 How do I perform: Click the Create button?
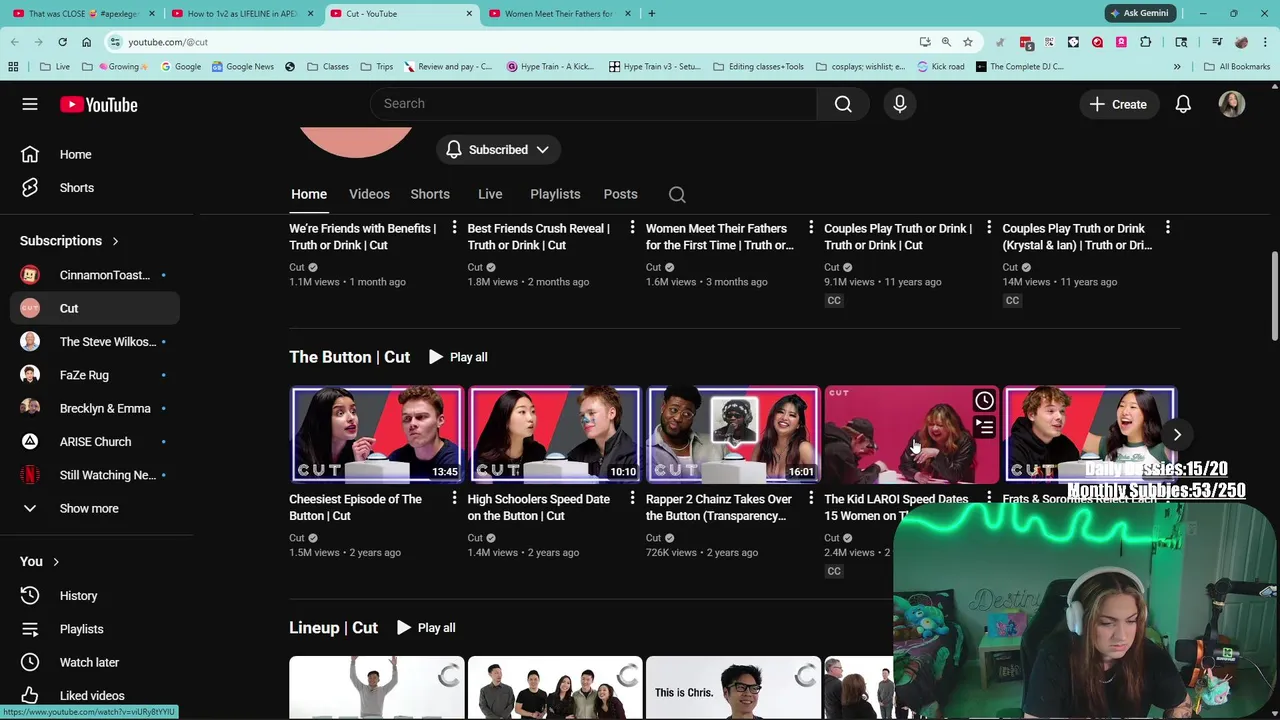click(x=1118, y=104)
